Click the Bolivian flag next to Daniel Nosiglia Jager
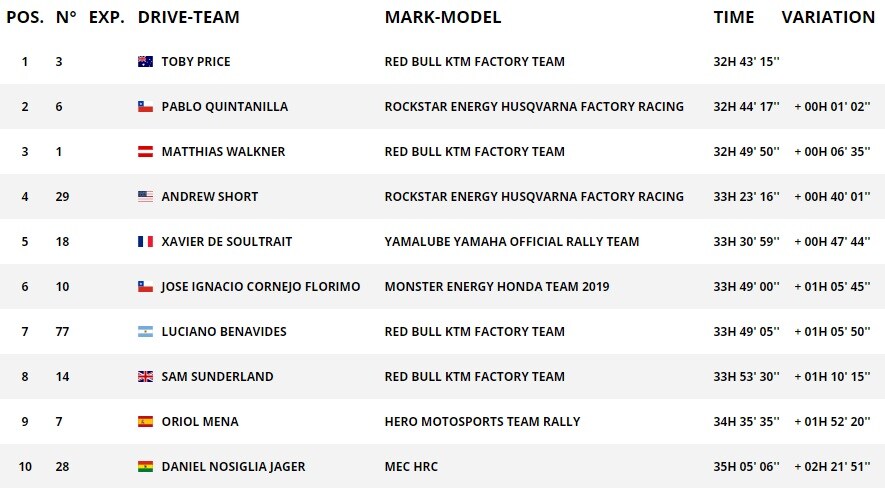This screenshot has height=488, width=885. [145, 467]
